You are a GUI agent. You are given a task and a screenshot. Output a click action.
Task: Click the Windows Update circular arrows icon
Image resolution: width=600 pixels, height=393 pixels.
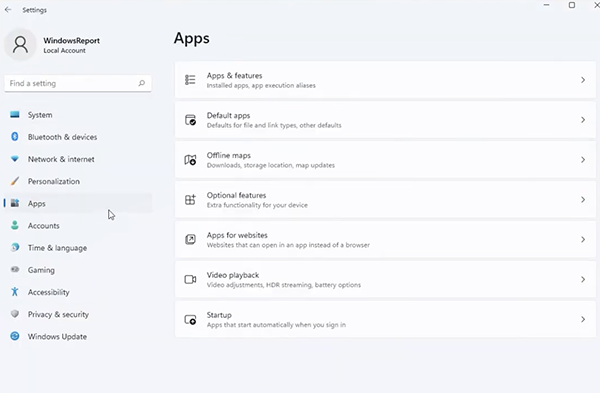click(x=15, y=336)
